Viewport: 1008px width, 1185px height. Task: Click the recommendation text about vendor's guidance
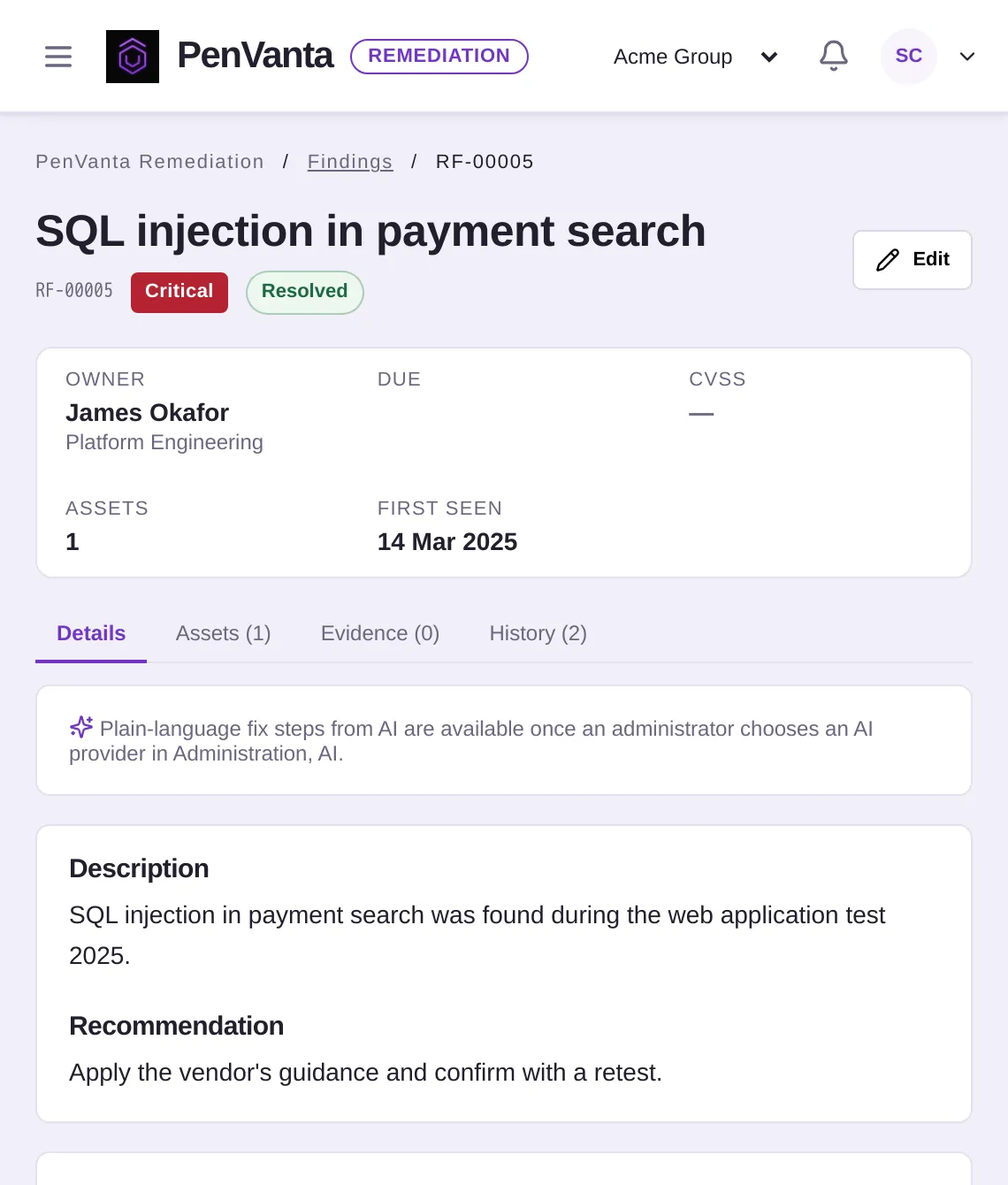(x=365, y=1073)
